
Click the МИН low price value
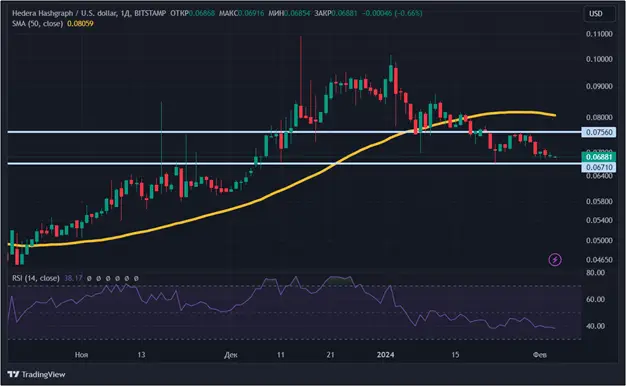coord(297,13)
